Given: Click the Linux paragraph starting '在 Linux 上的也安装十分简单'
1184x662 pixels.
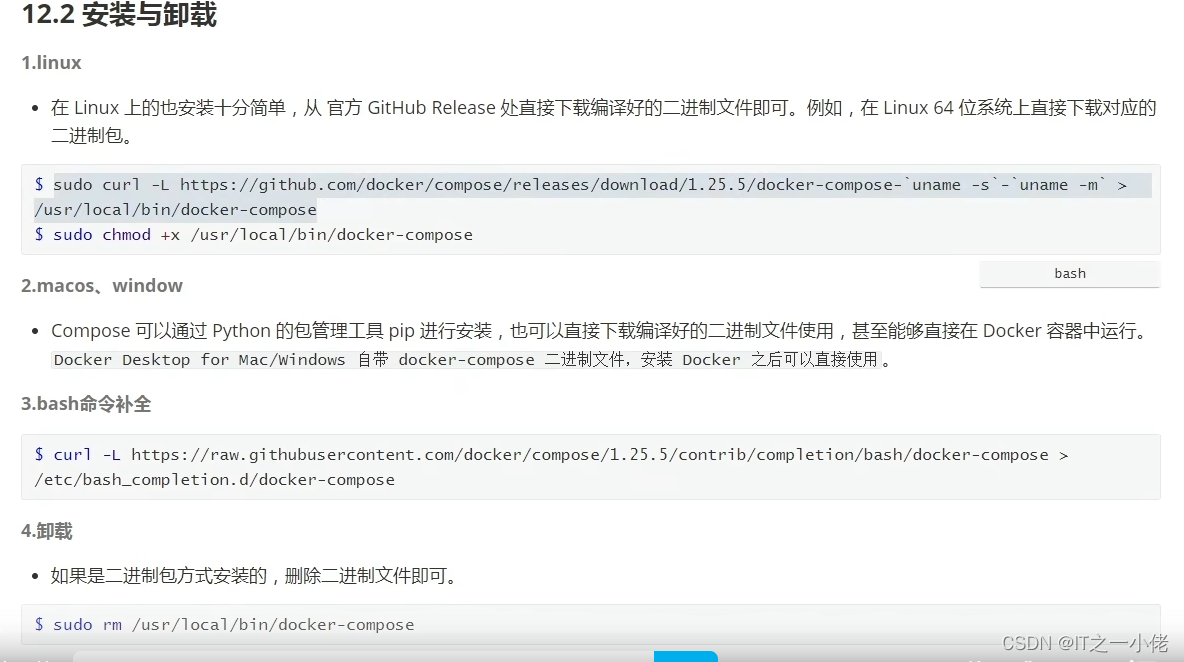Looking at the screenshot, I should click(x=603, y=122).
